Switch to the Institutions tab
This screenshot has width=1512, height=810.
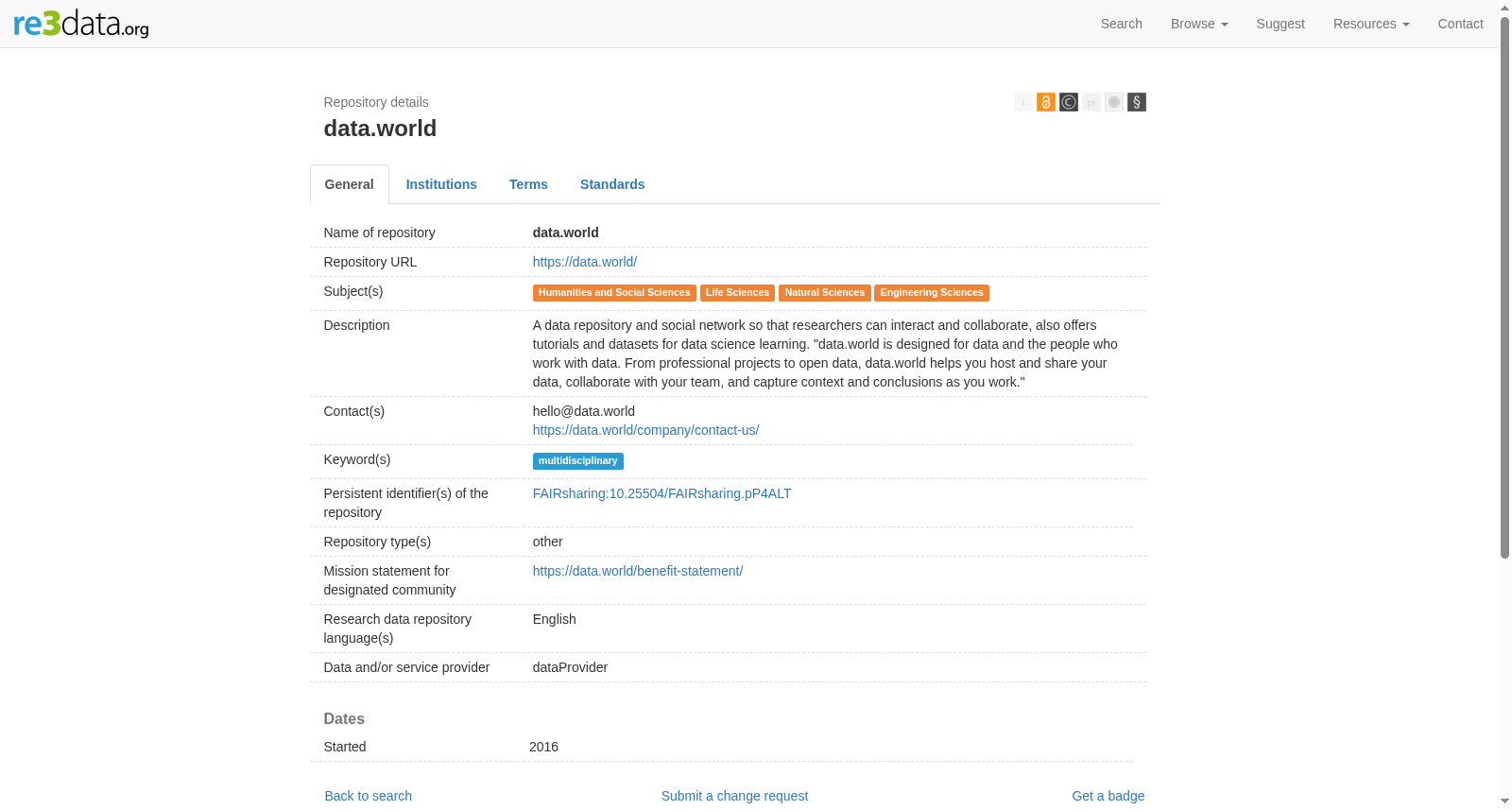tap(441, 184)
